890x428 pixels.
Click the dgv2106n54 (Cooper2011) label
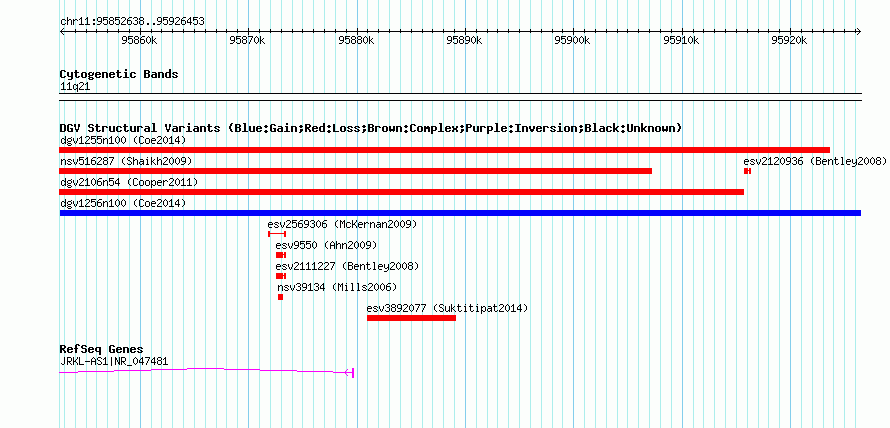129,182
